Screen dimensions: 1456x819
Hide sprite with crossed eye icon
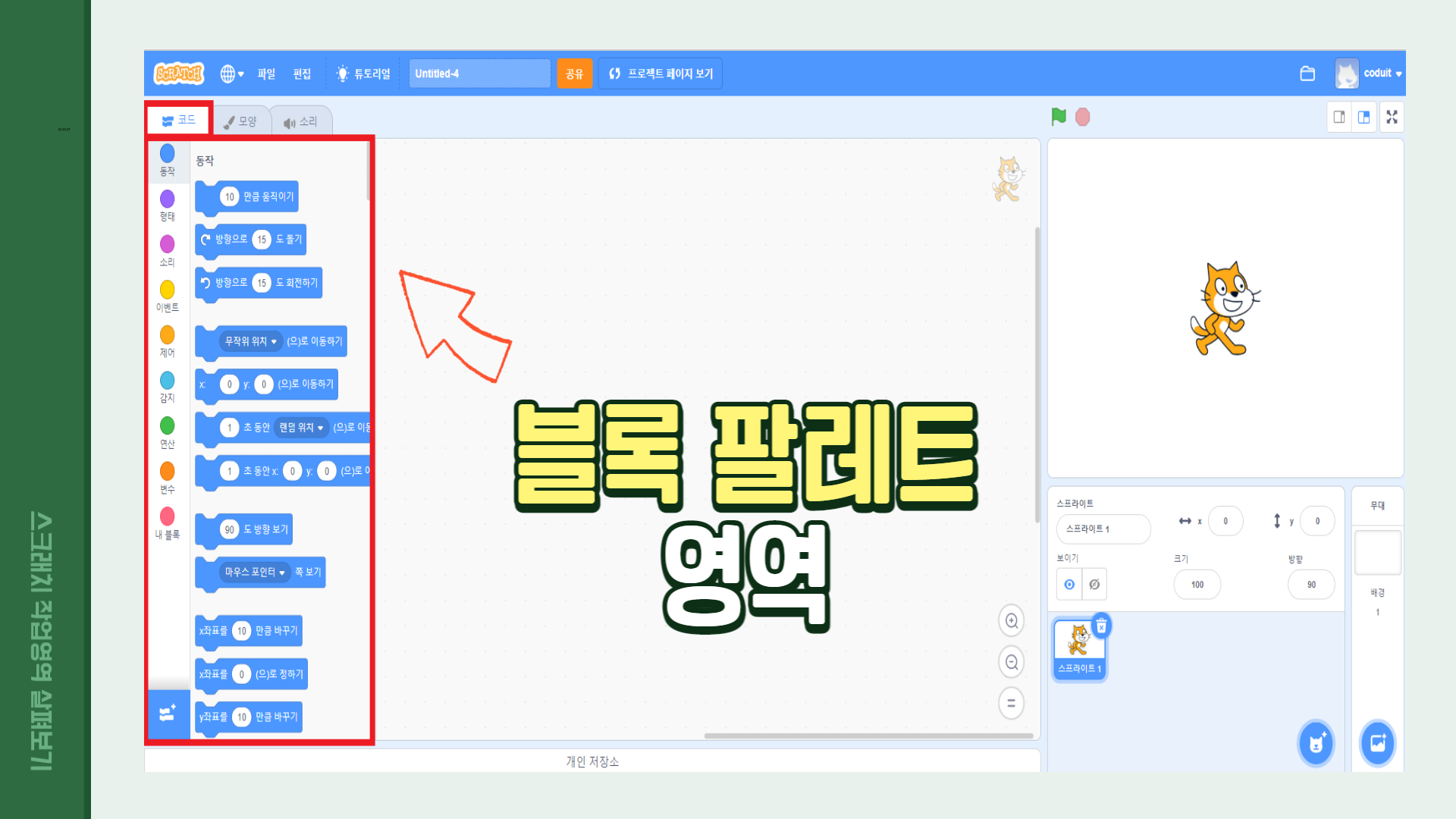[1094, 585]
